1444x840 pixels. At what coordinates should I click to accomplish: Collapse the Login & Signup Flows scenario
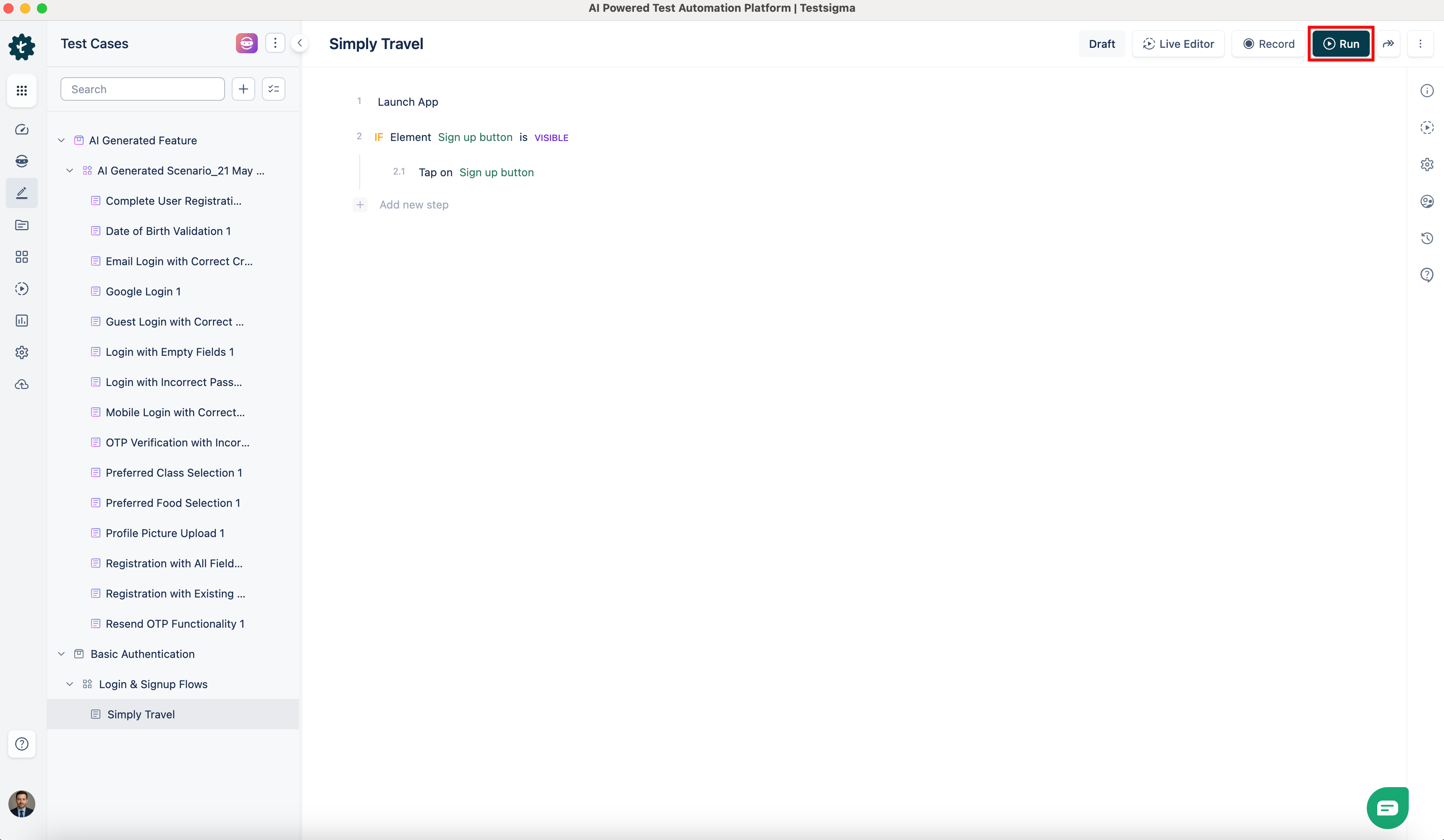point(70,684)
